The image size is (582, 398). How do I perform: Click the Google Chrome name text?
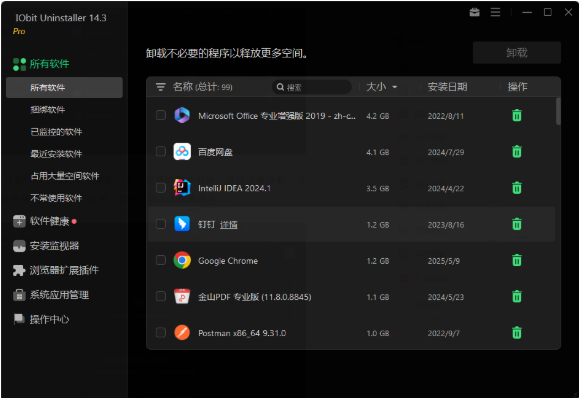228,261
